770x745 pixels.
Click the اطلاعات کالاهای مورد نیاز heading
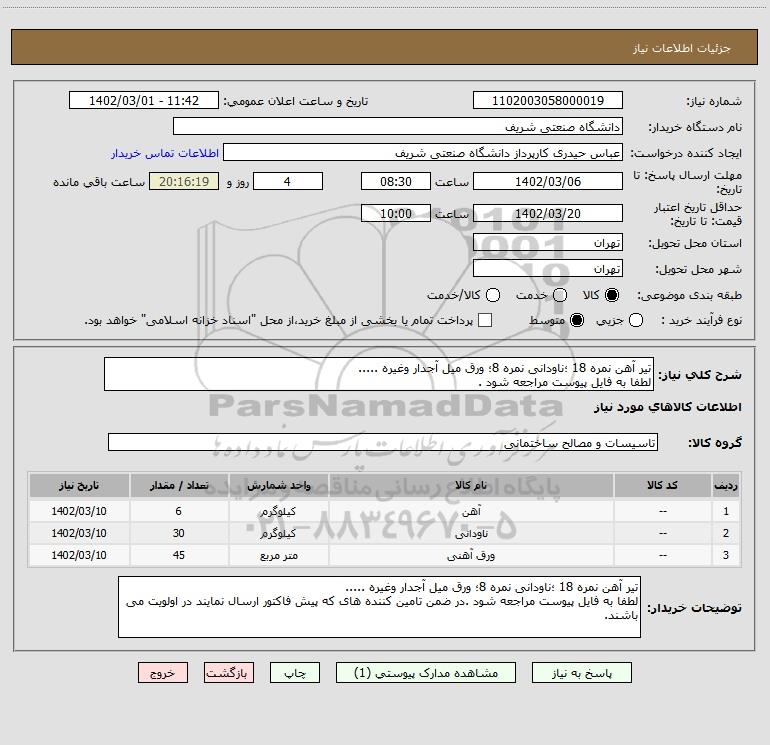(x=668, y=407)
